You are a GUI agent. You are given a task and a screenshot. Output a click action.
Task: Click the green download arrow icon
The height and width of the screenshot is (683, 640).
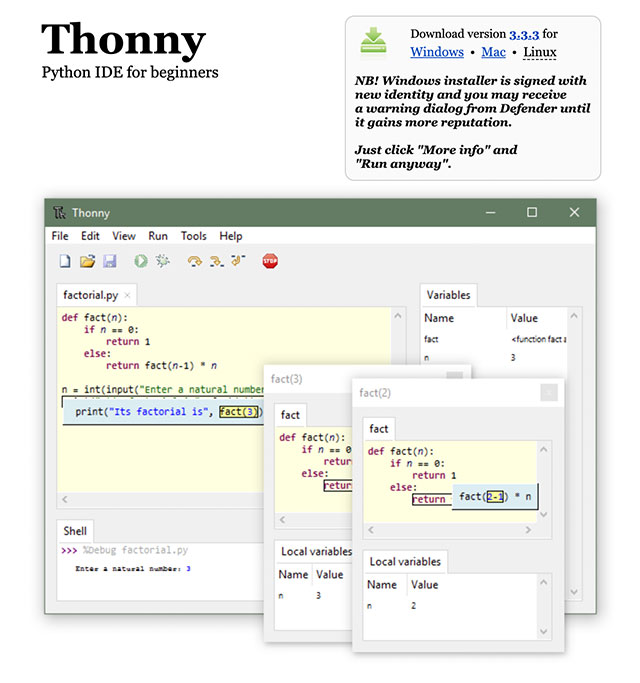pyautogui.click(x=374, y=41)
